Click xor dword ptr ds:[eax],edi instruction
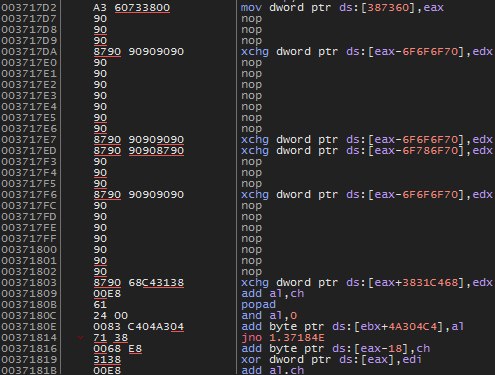 (x=331, y=360)
